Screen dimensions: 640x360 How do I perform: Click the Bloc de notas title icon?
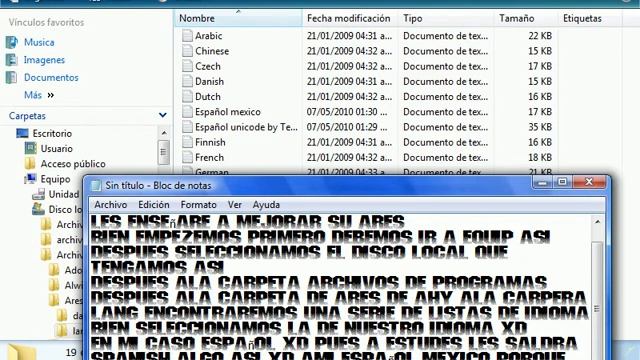(96, 186)
